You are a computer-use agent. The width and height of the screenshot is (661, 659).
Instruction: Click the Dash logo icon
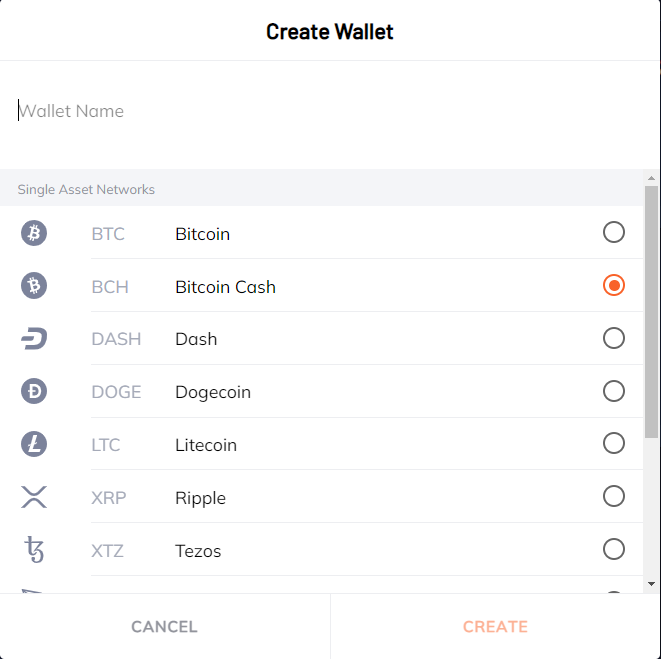34,339
